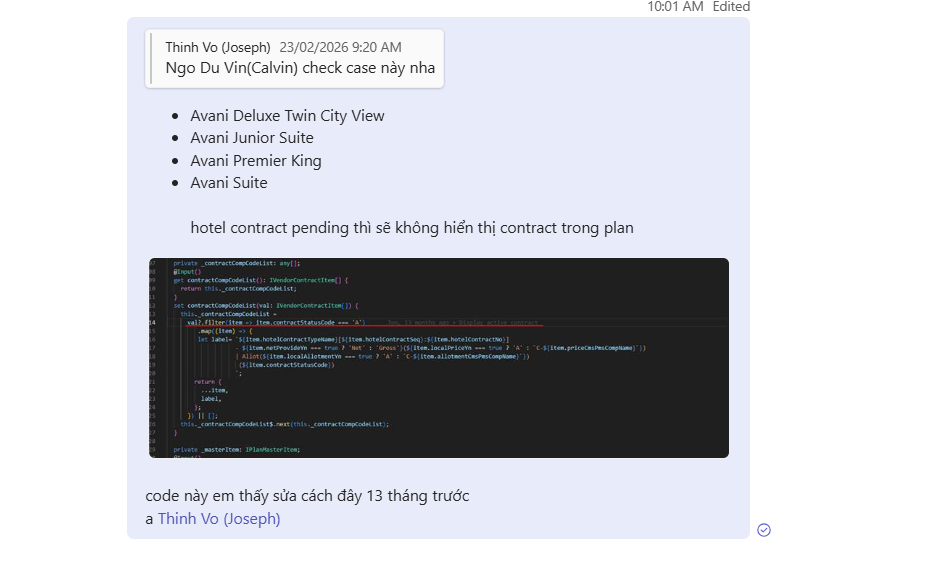
Task: Click the text 'code này em thấy sửa cách đây 13 tháng trước'
Action: point(307,496)
